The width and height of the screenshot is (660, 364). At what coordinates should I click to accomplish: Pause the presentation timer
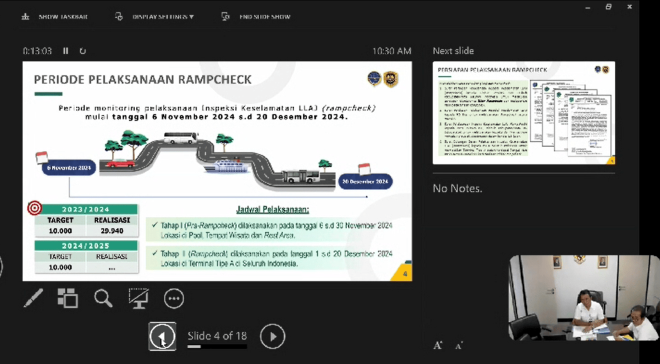pyautogui.click(x=66, y=51)
